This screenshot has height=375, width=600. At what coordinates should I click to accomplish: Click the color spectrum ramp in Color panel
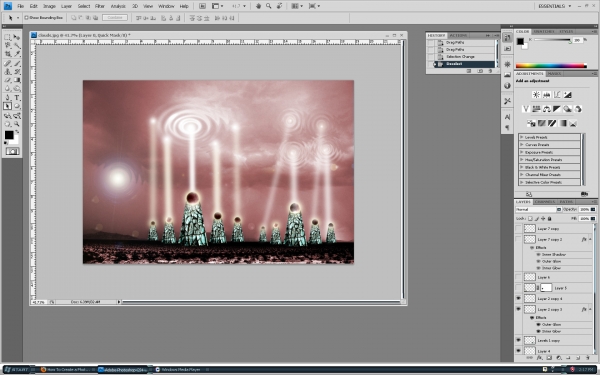tap(551, 66)
